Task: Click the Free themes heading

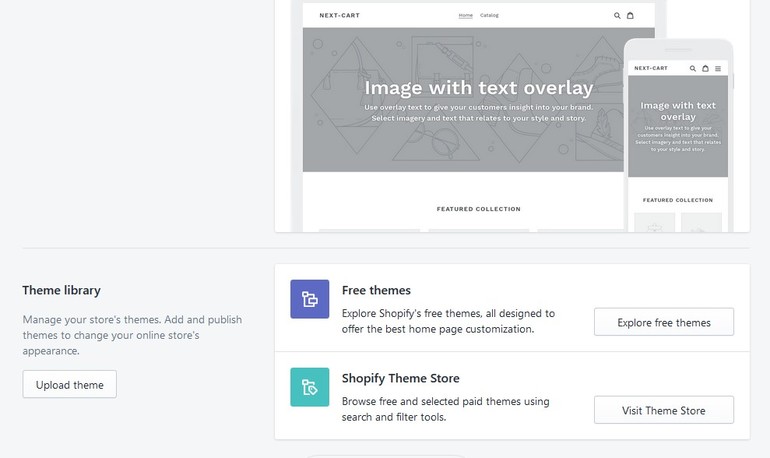Action: coord(376,290)
